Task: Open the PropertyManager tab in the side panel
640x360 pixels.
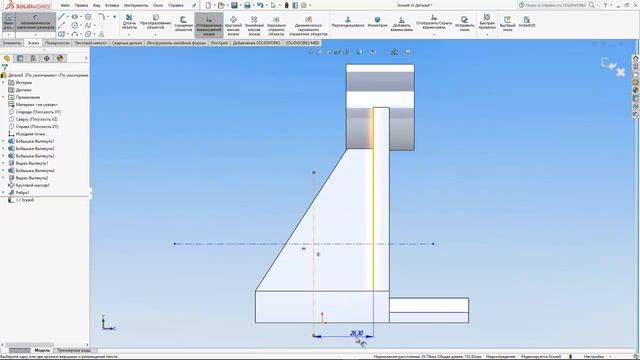Action: click(x=20, y=58)
